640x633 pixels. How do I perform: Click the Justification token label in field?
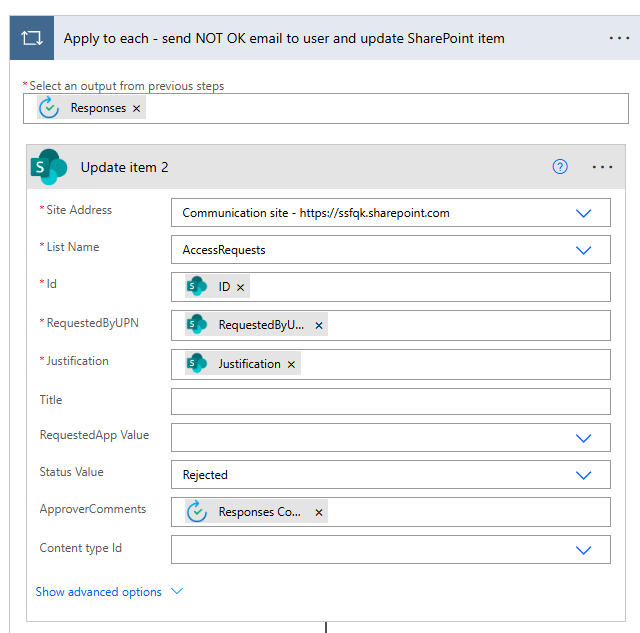249,364
